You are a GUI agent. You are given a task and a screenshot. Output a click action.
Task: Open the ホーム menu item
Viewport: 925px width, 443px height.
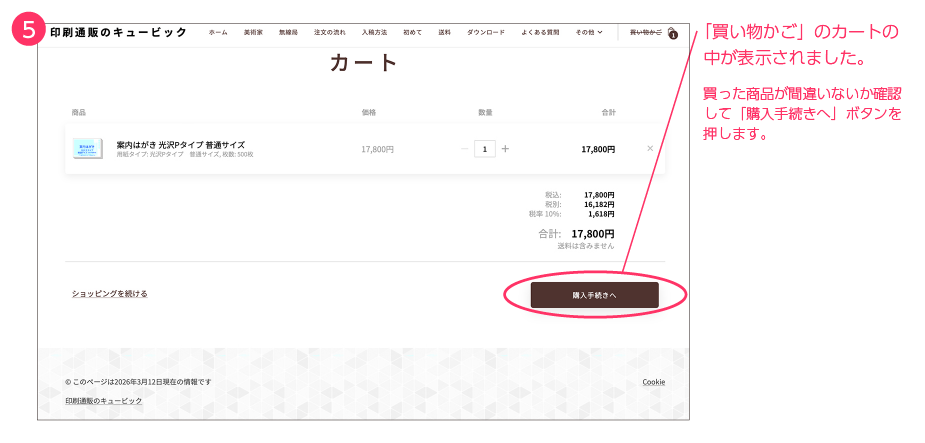click(218, 32)
